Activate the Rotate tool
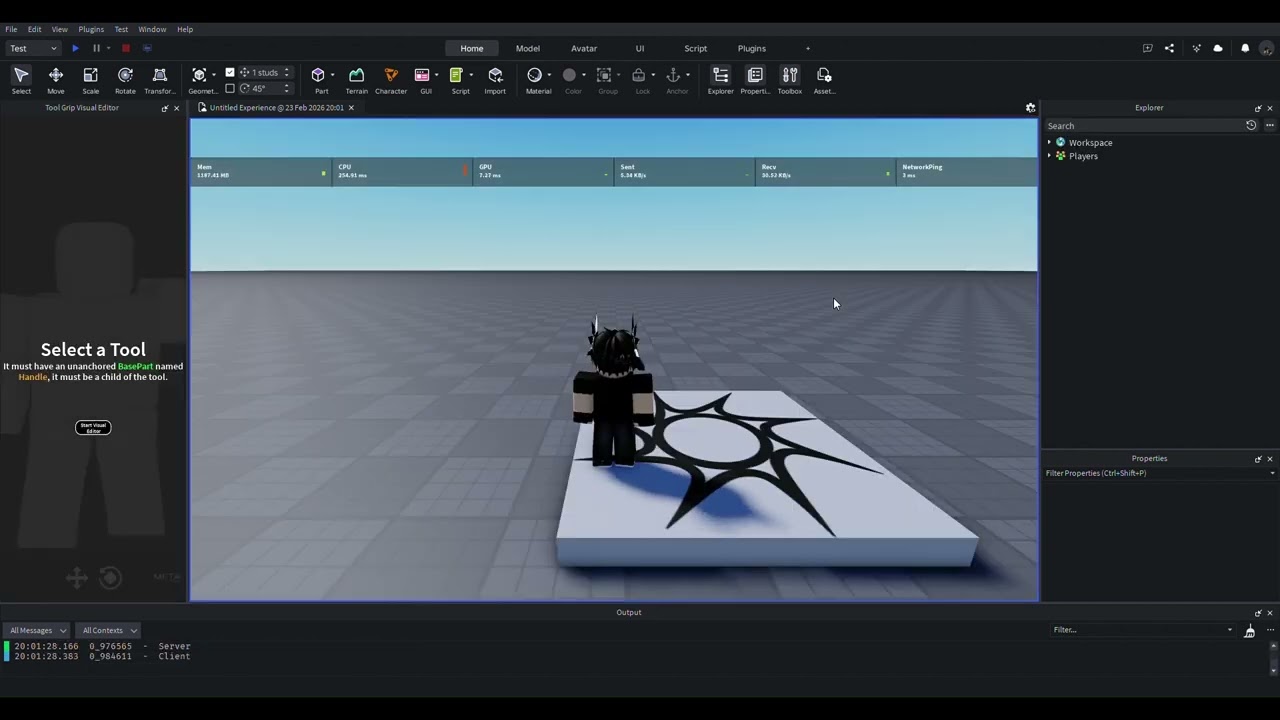 coord(125,80)
